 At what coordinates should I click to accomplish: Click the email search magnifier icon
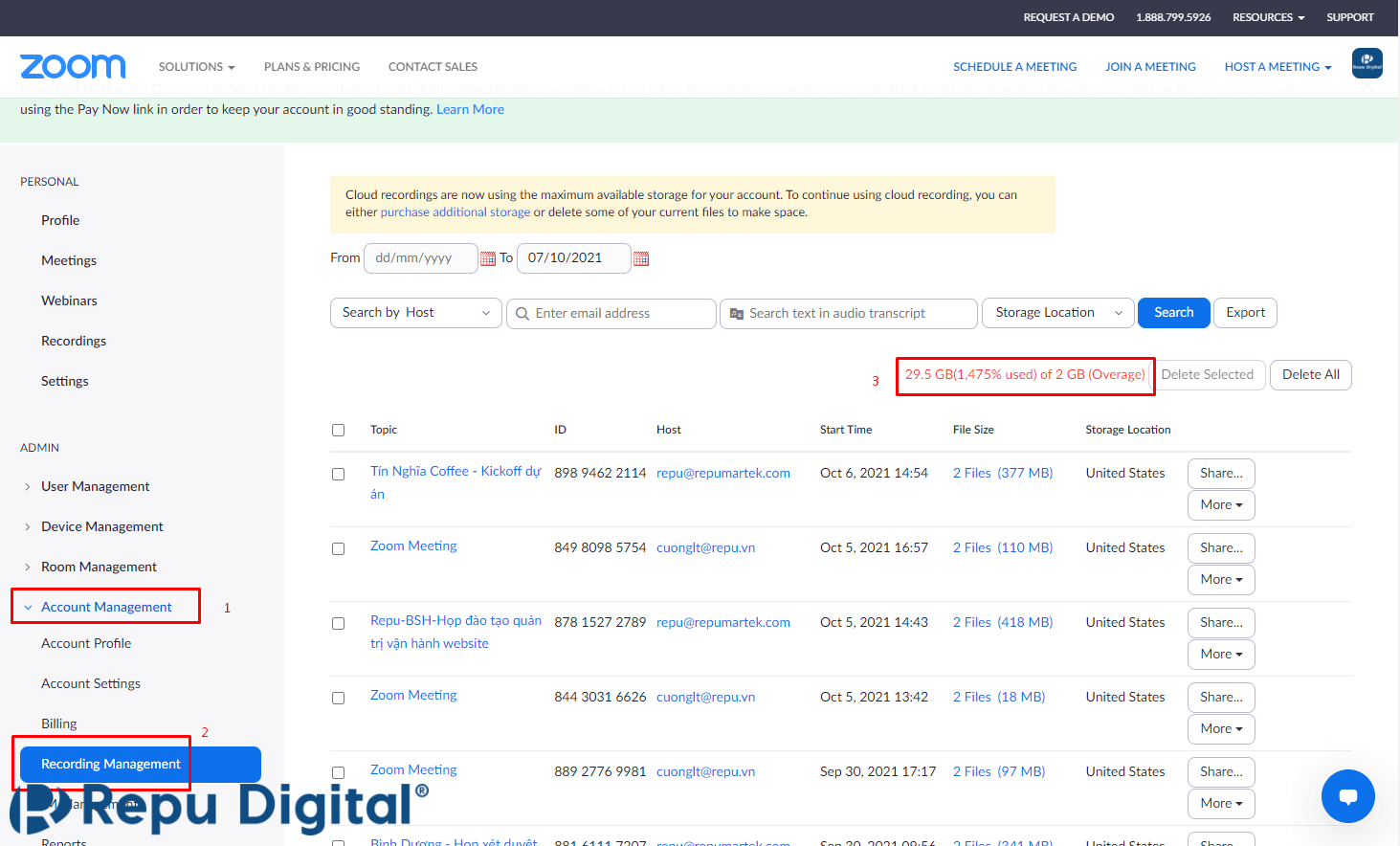pyautogui.click(x=522, y=314)
